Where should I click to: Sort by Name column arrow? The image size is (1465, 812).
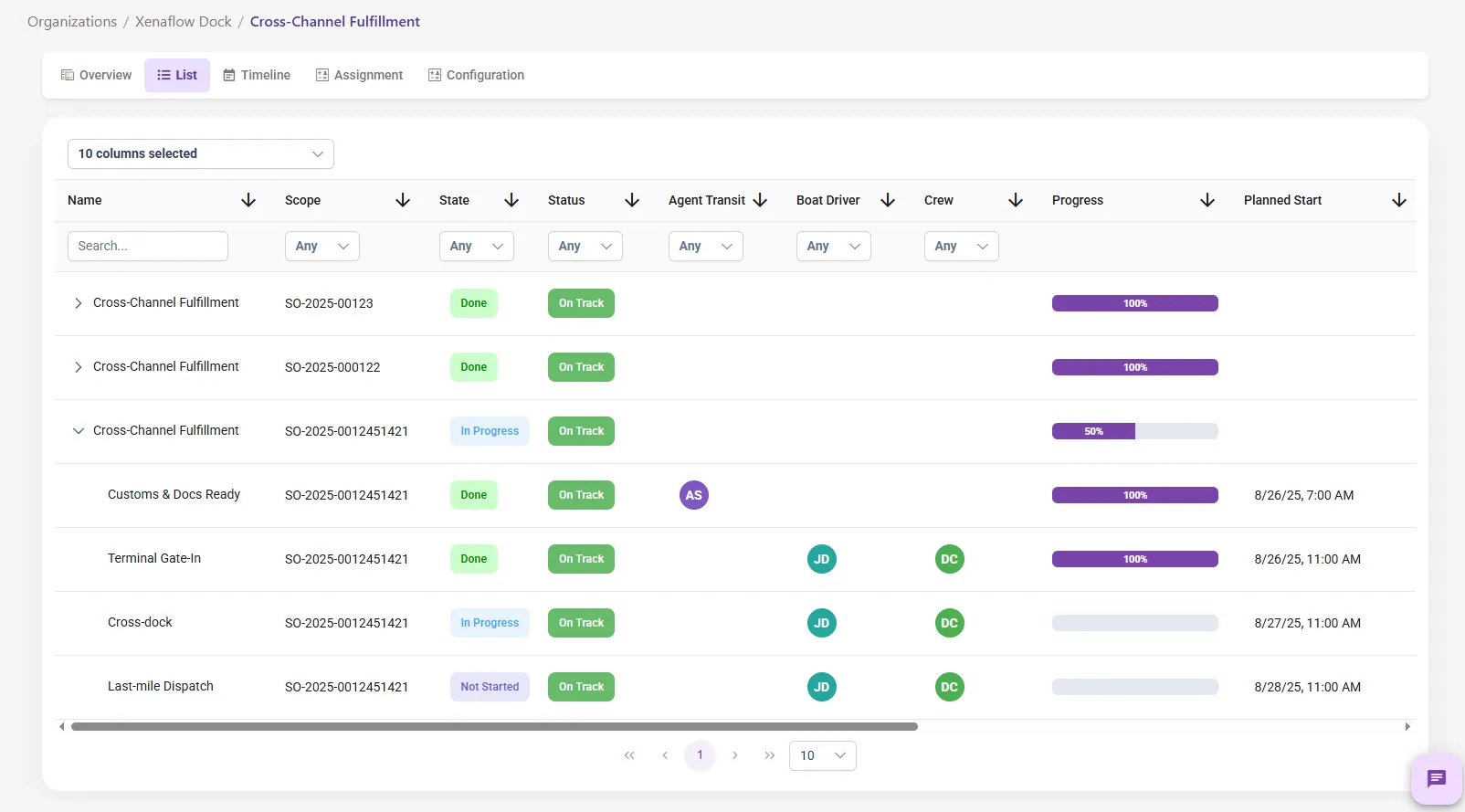pyautogui.click(x=248, y=200)
